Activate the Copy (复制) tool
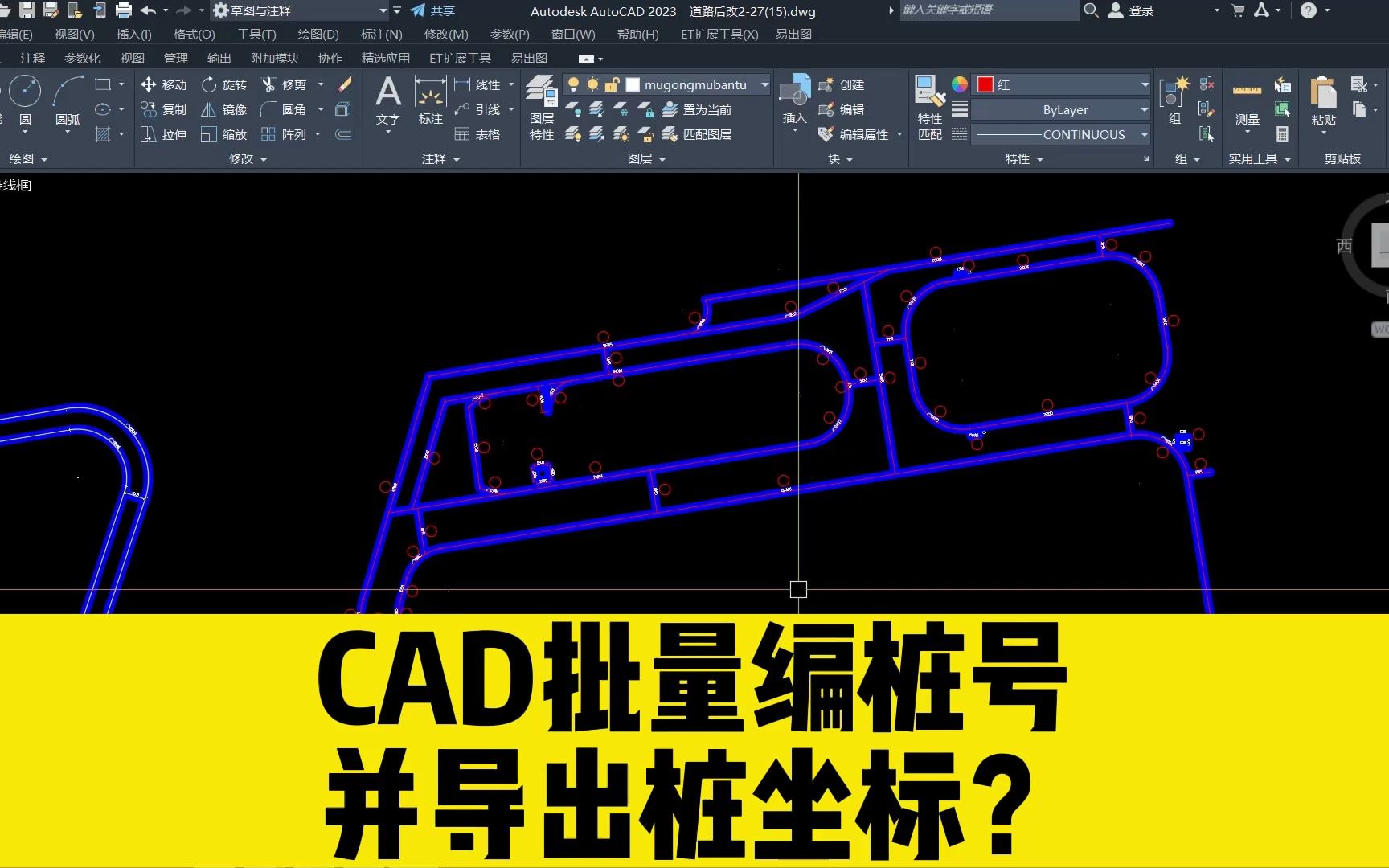This screenshot has height=868, width=1389. coord(164,109)
